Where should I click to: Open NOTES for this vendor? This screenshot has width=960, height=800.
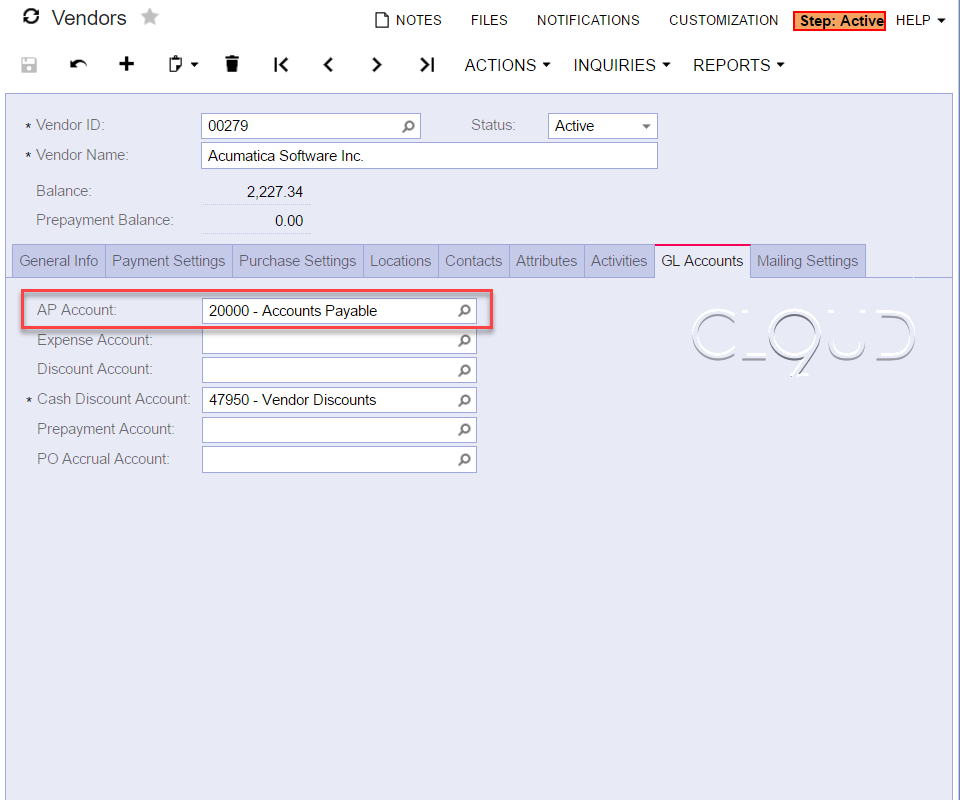click(x=408, y=20)
